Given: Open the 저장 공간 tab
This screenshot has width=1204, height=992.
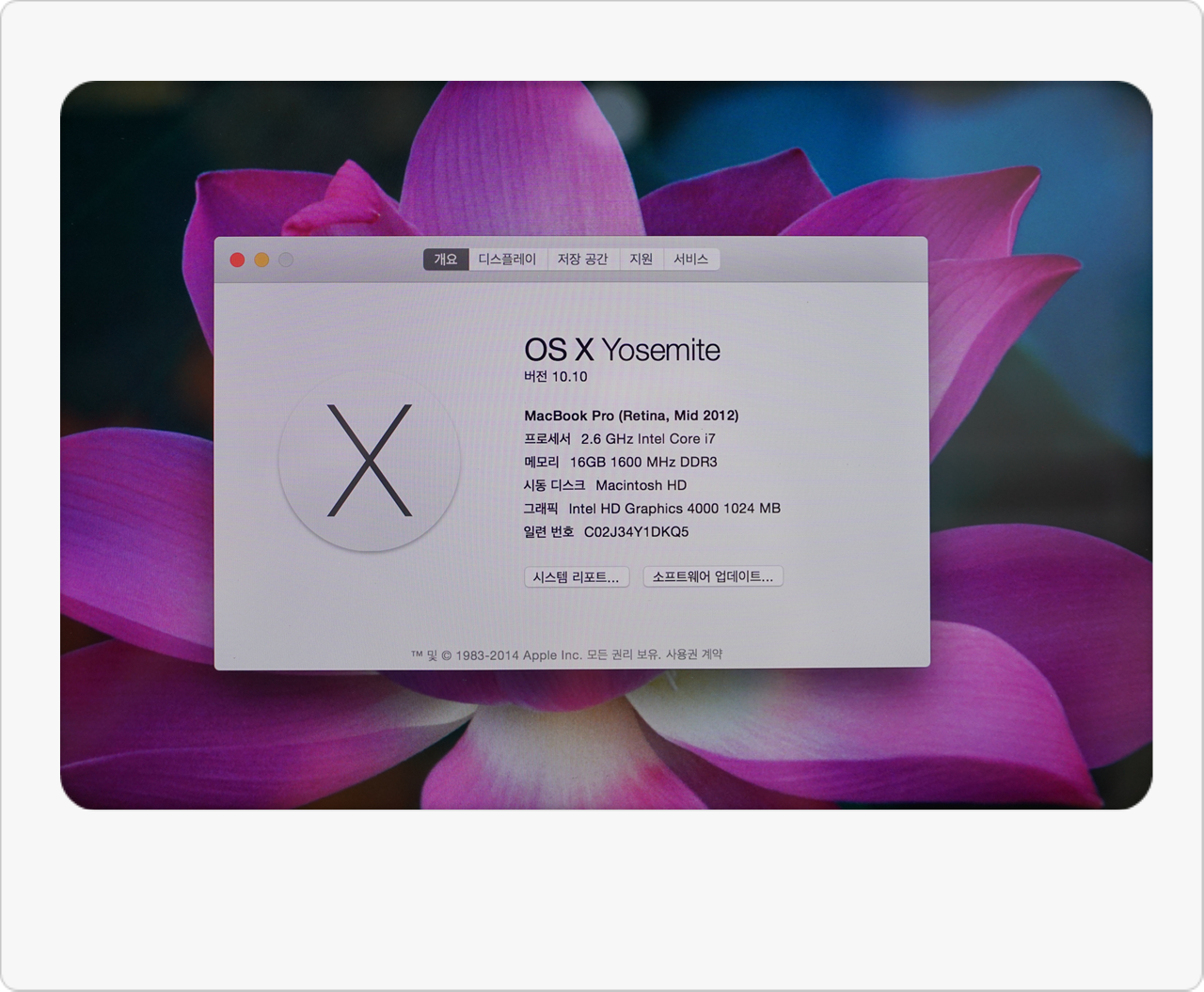Looking at the screenshot, I should pyautogui.click(x=582, y=259).
